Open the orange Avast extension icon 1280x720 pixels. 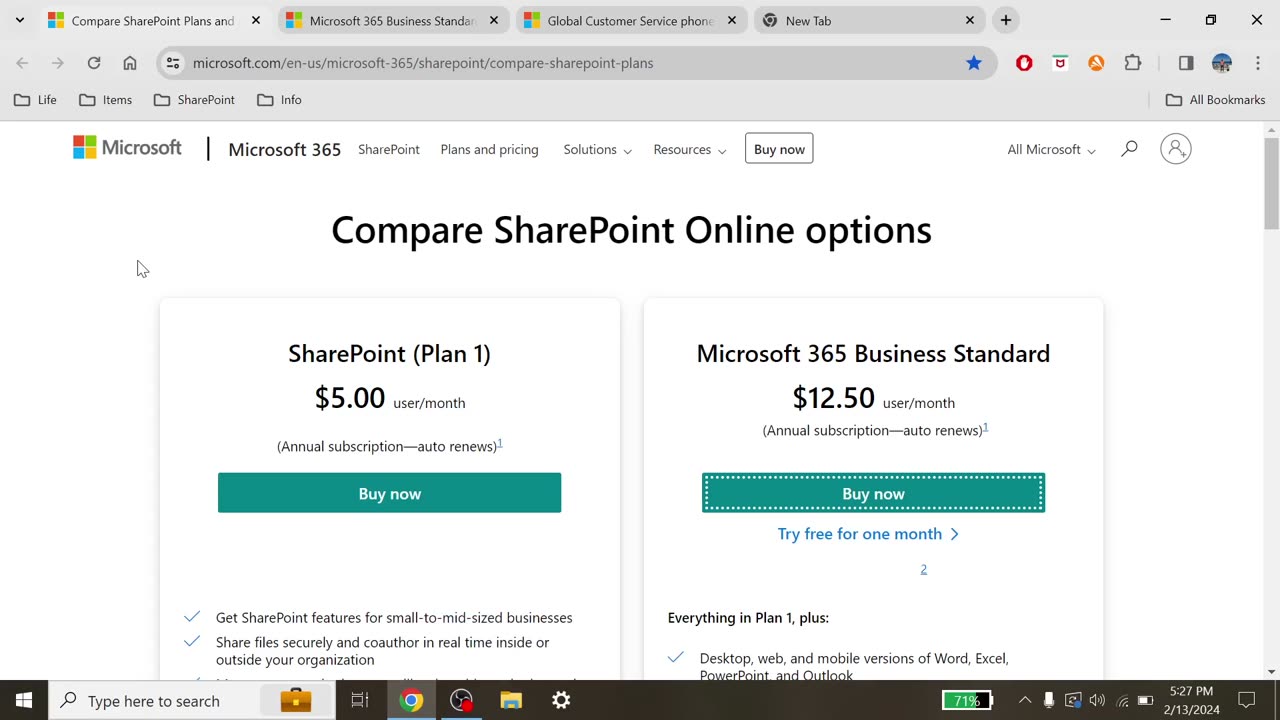(x=1096, y=63)
